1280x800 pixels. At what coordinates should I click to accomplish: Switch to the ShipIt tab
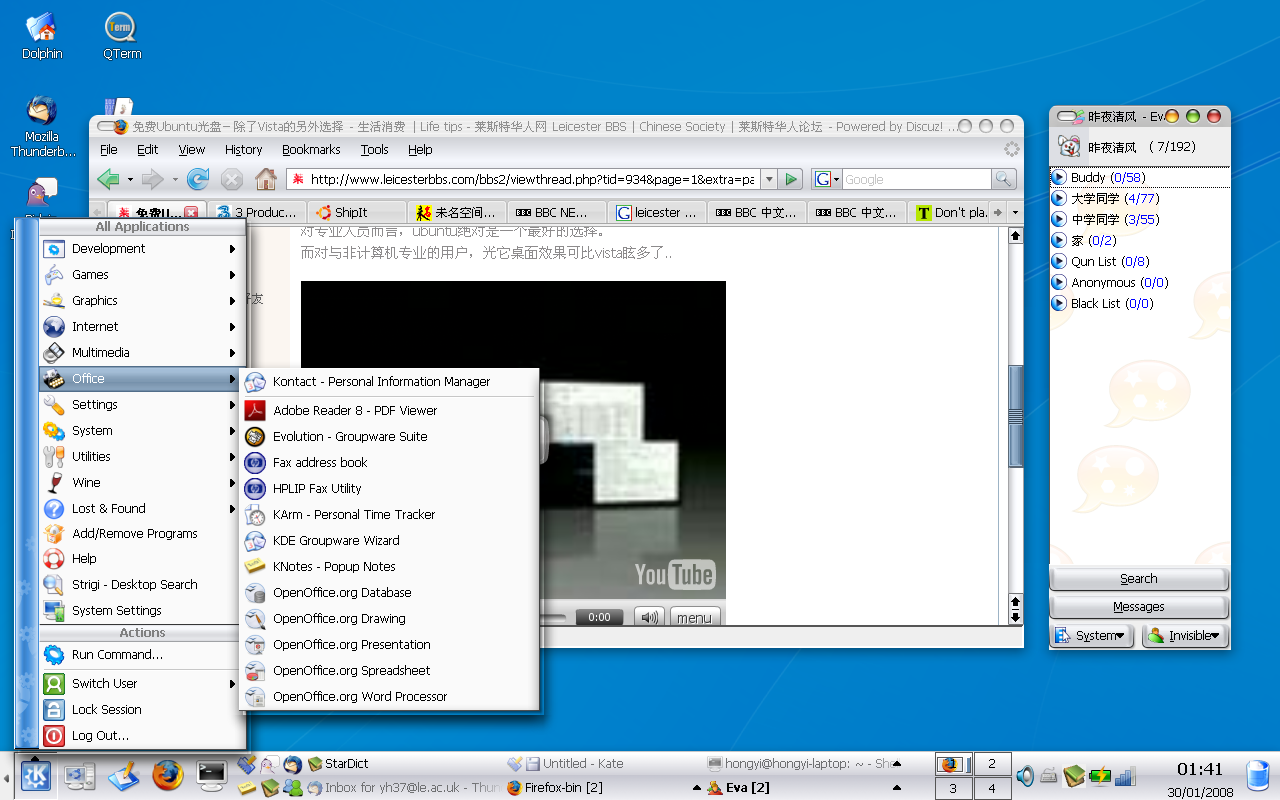point(356,212)
